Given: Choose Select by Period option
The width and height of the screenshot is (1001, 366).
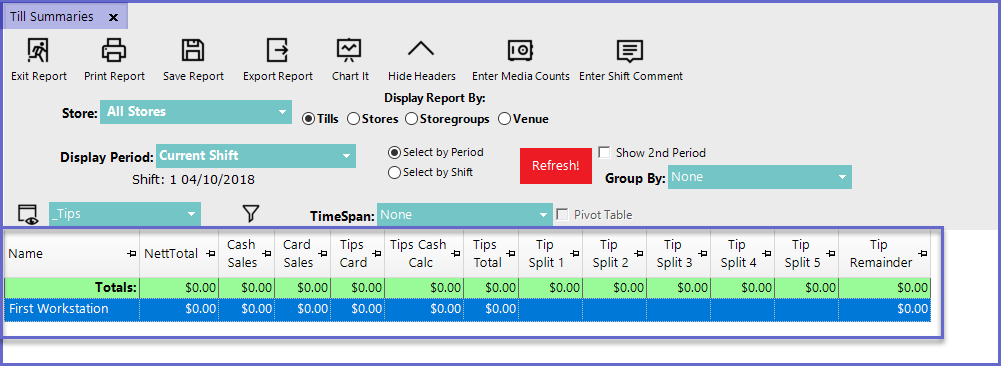Looking at the screenshot, I should point(394,153).
